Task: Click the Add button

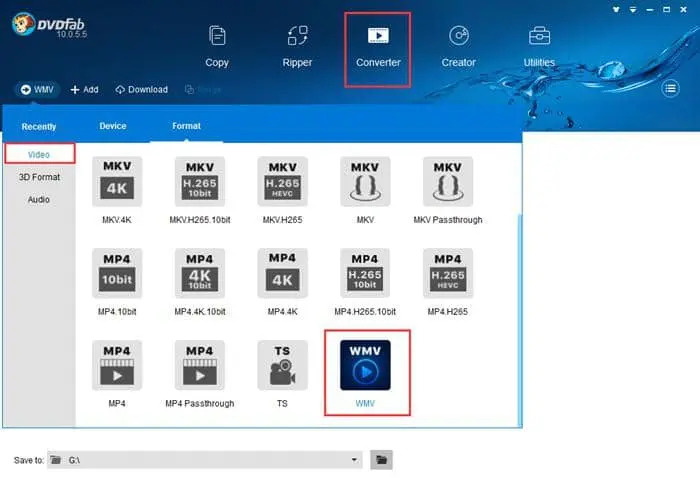Action: coord(84,89)
